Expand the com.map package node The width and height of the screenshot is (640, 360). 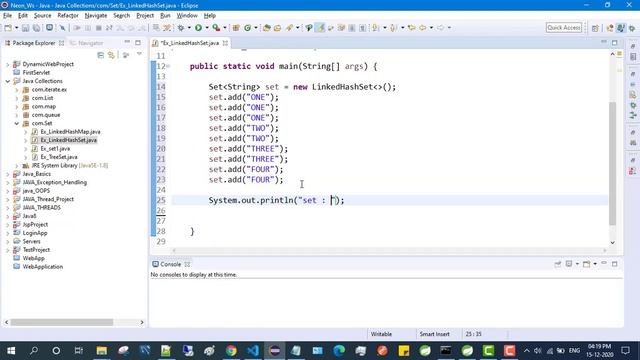pyautogui.click(x=17, y=107)
